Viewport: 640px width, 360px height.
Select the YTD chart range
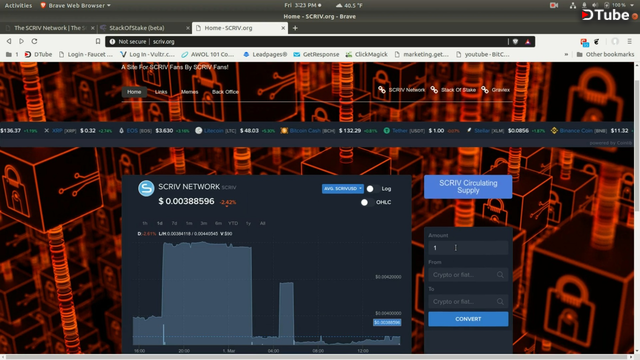[233, 223]
